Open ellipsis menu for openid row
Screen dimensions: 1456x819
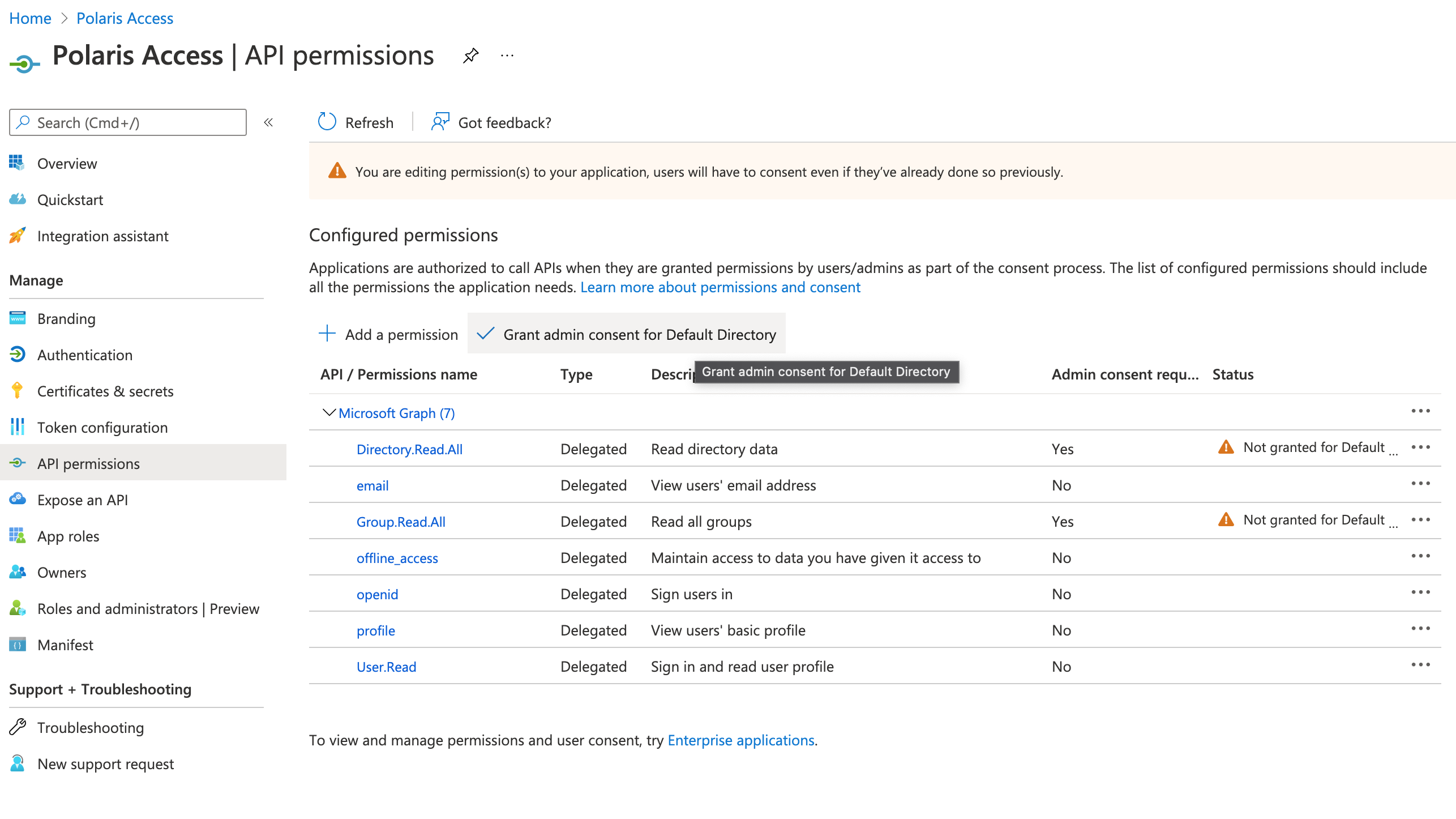pos(1420,592)
